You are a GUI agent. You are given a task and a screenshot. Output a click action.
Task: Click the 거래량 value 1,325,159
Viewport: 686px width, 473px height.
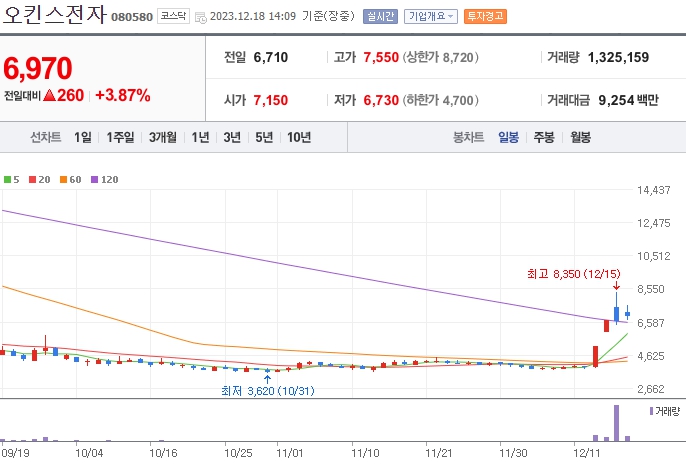618,57
